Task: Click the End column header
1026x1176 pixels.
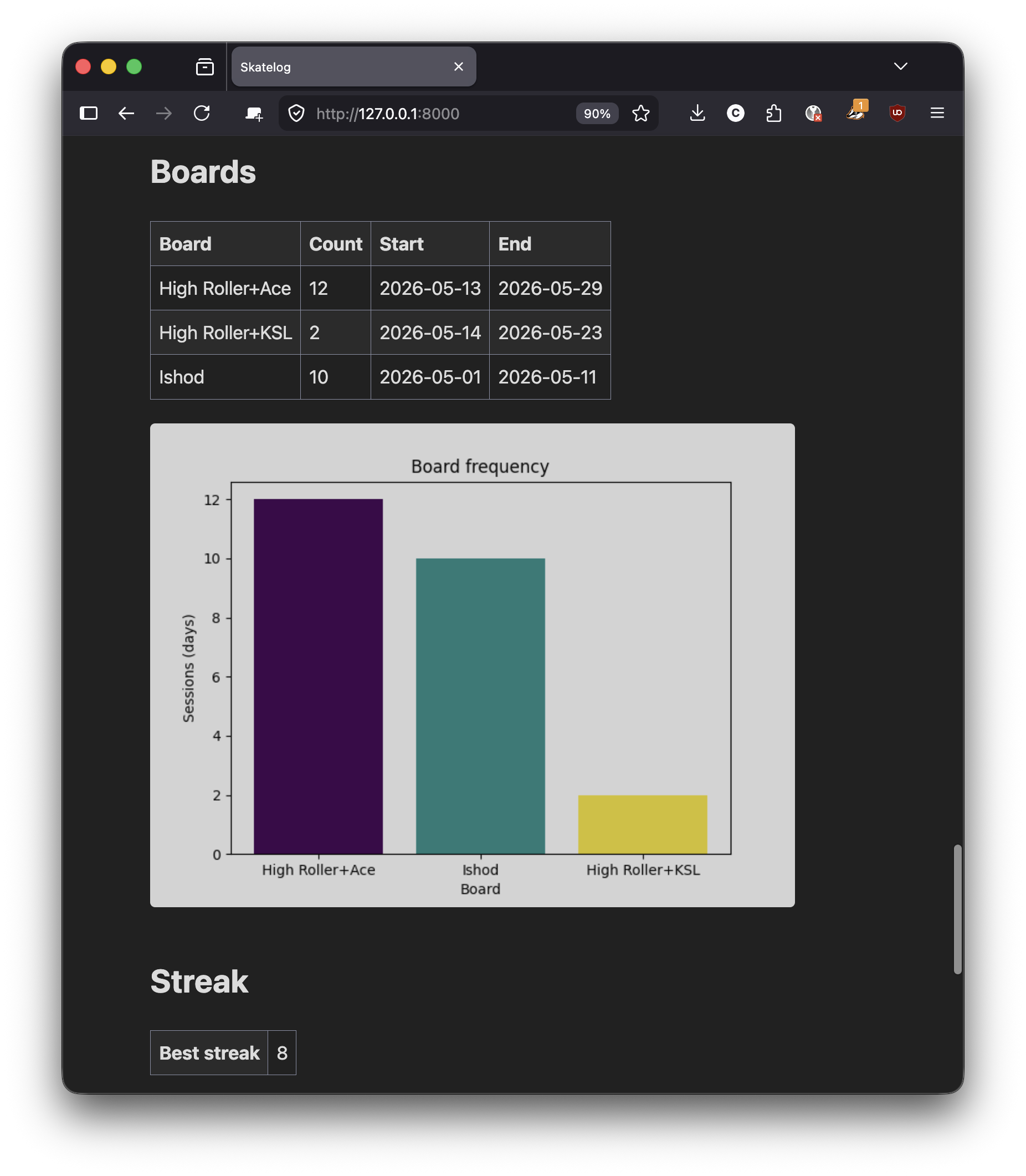Action: [550, 244]
